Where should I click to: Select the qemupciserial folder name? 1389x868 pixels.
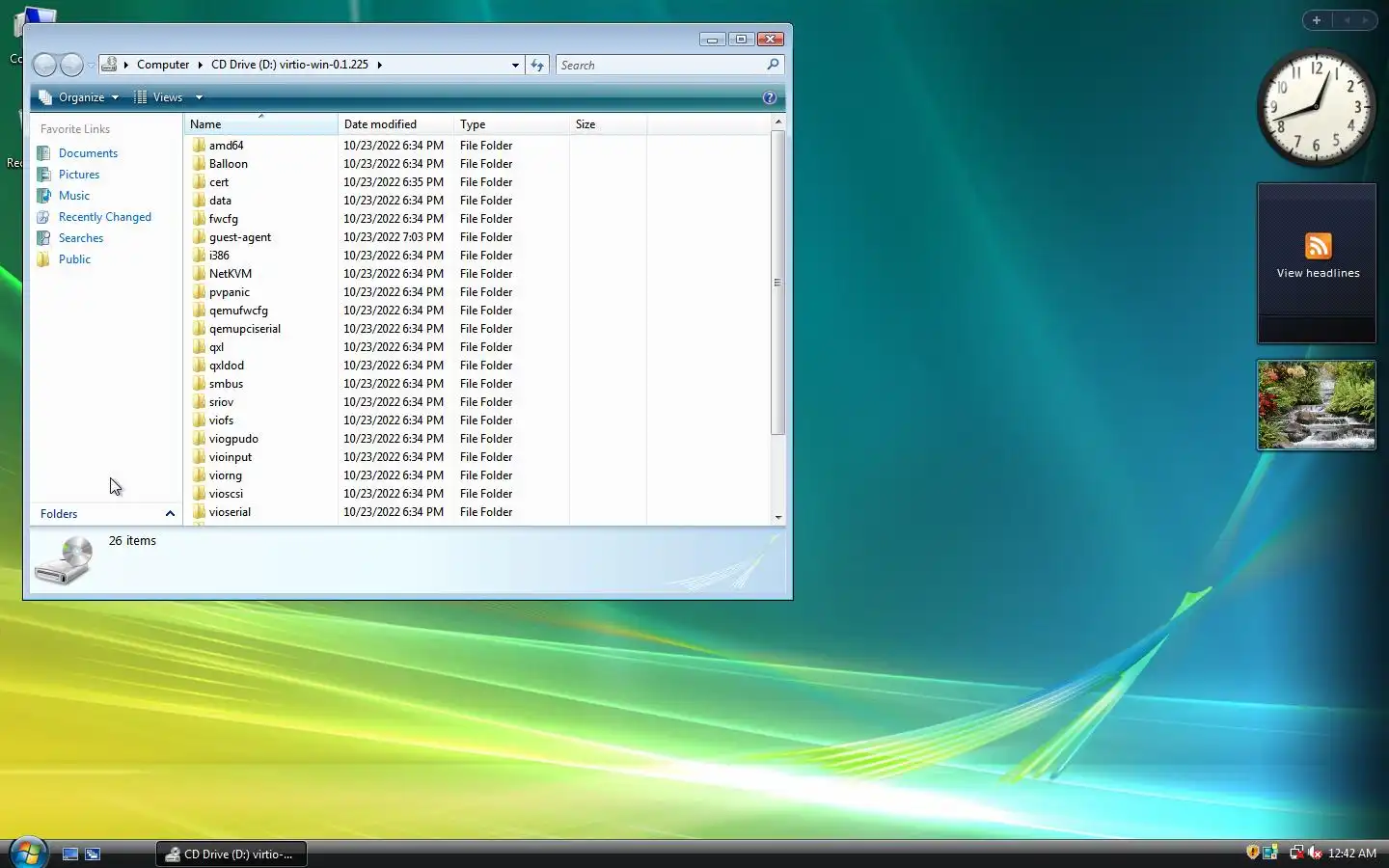click(245, 329)
